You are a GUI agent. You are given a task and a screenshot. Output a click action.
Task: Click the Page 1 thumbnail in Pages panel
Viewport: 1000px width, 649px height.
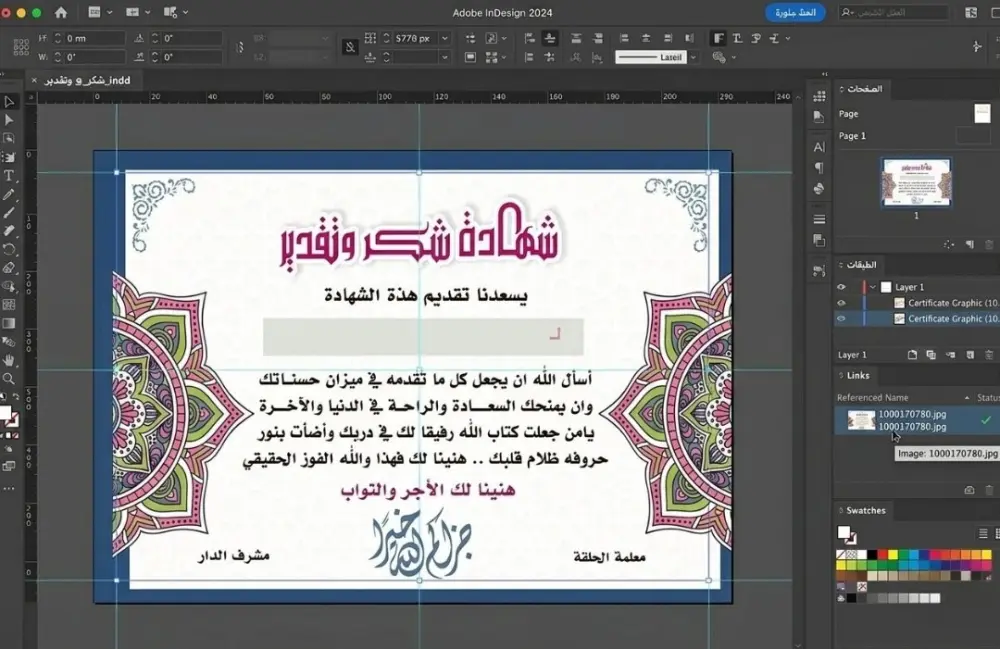coord(916,182)
